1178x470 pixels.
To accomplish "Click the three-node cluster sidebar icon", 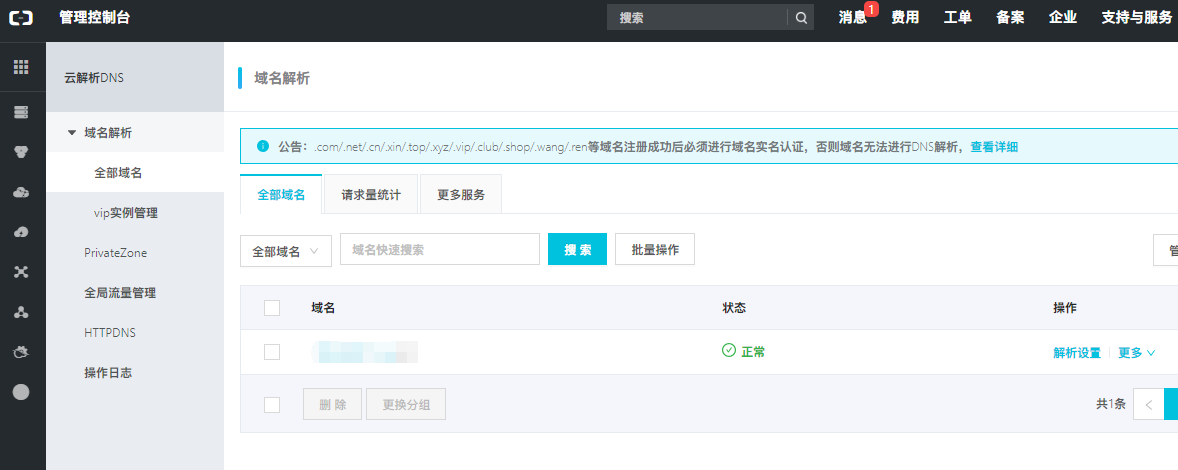I will tap(21, 312).
